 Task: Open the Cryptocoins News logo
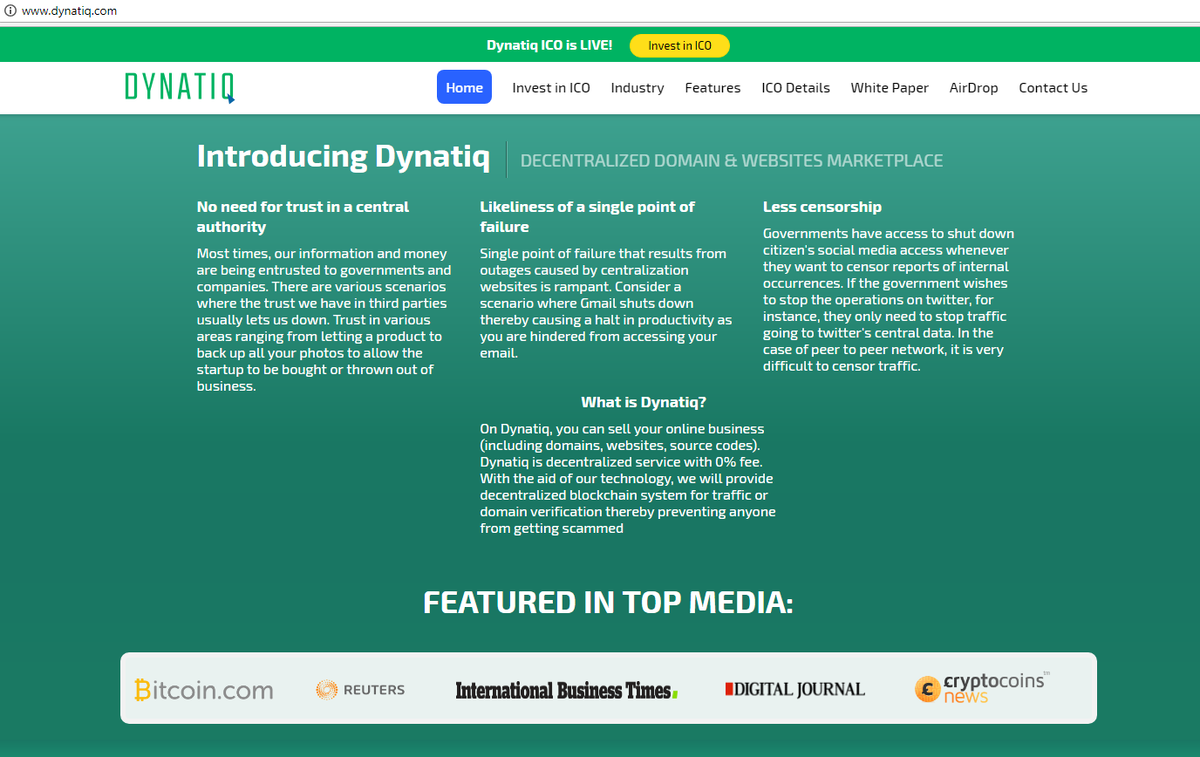[x=982, y=687]
